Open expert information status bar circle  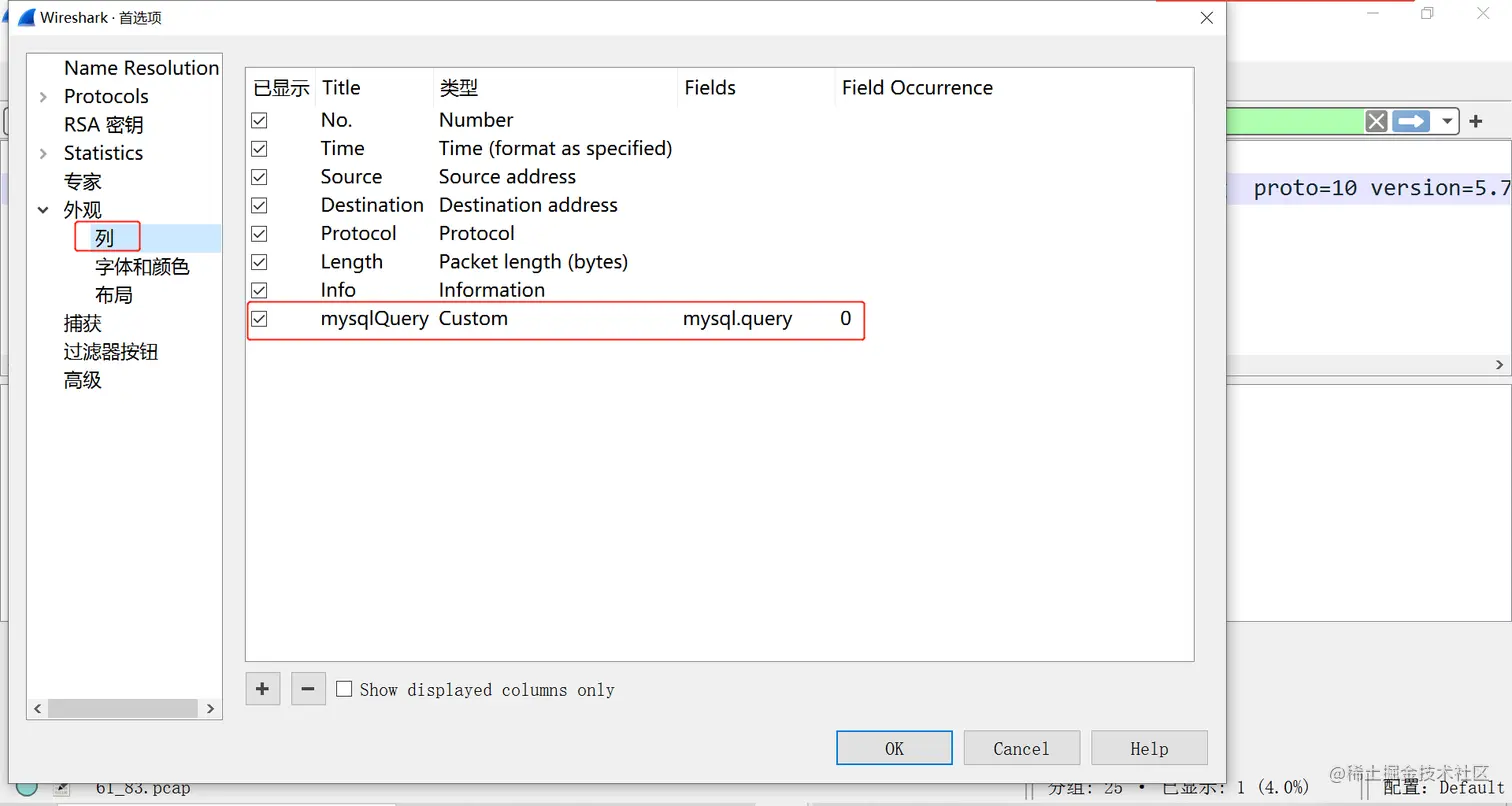pos(27,789)
